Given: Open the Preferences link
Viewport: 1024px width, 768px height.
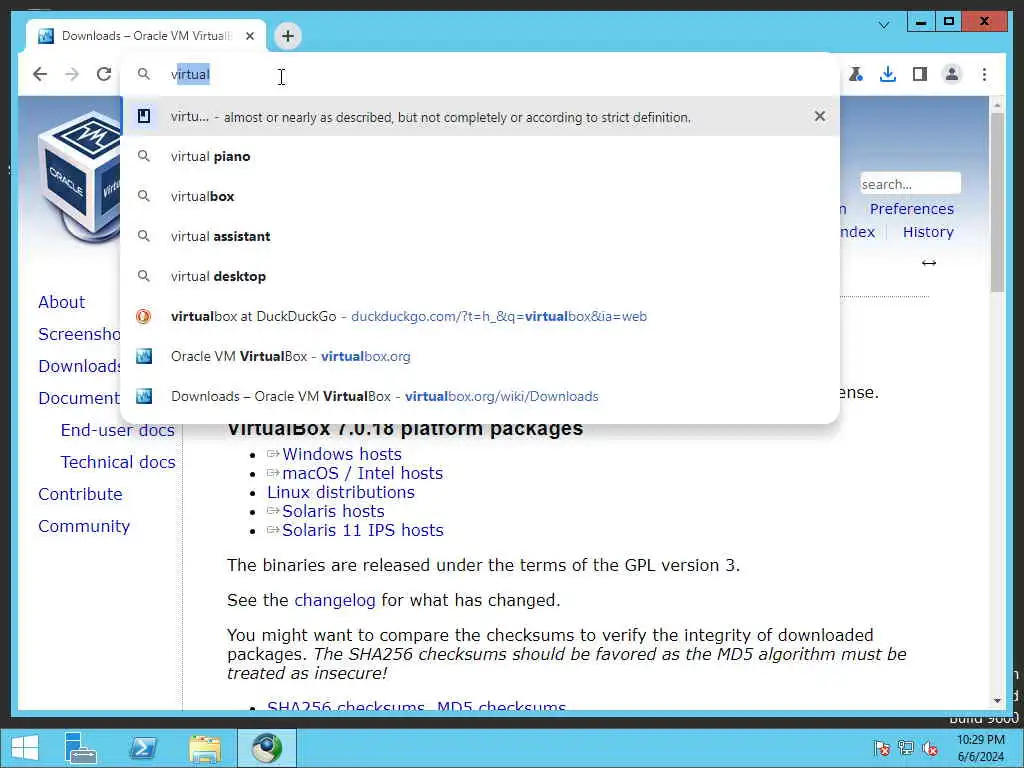Looking at the screenshot, I should 912,209.
